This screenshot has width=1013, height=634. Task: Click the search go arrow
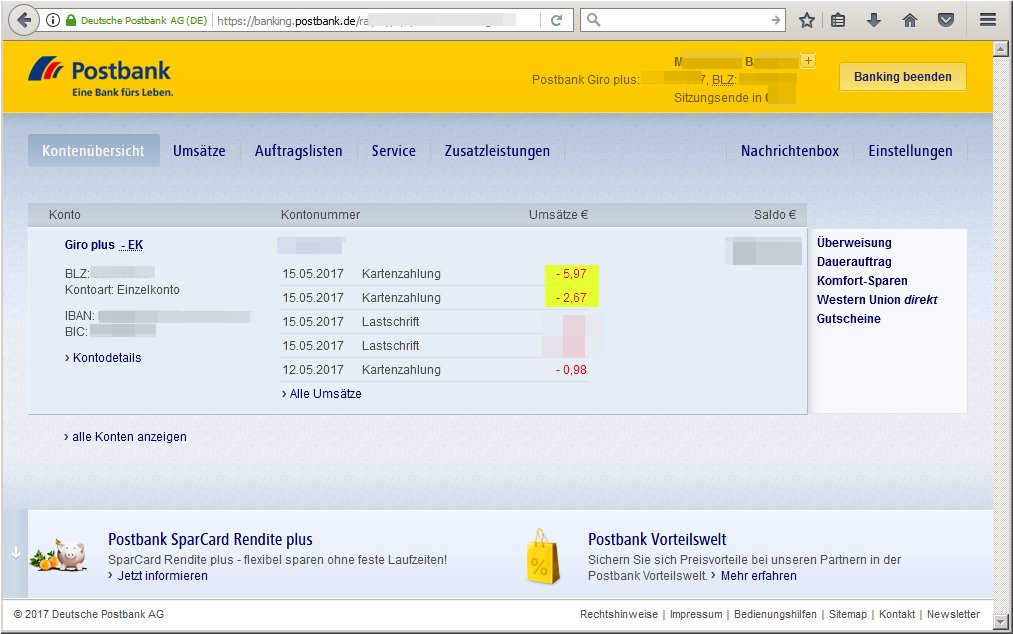click(776, 20)
